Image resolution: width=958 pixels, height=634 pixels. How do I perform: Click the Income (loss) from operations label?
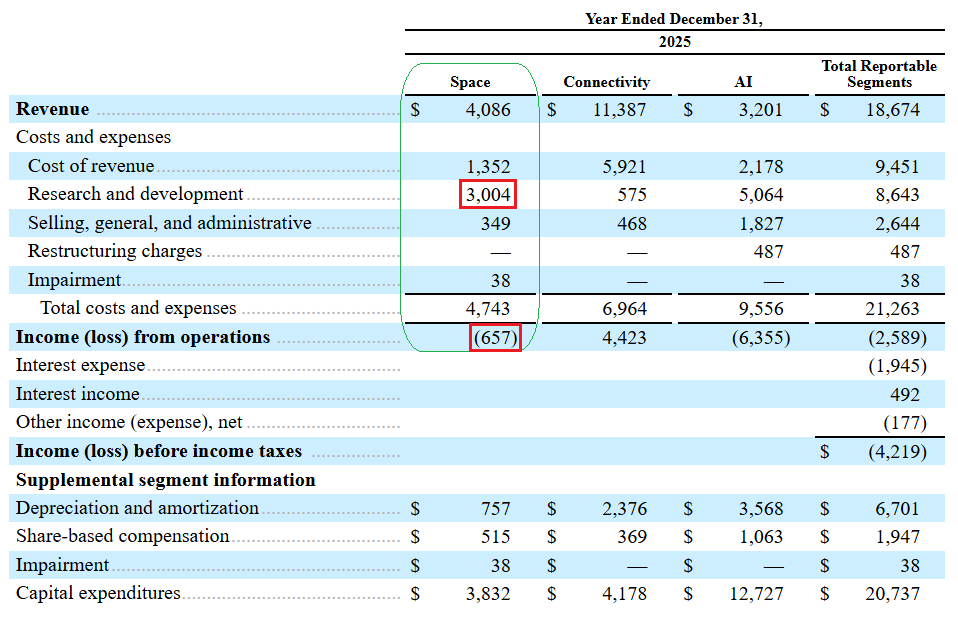(143, 337)
